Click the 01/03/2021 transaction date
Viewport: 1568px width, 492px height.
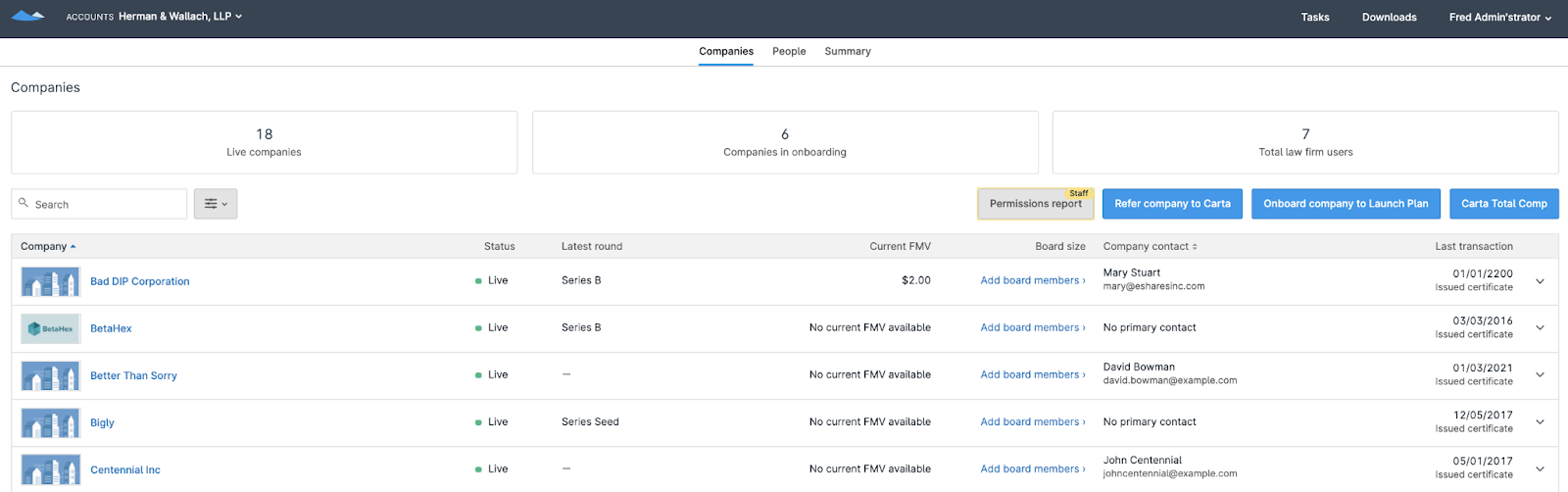1483,368
